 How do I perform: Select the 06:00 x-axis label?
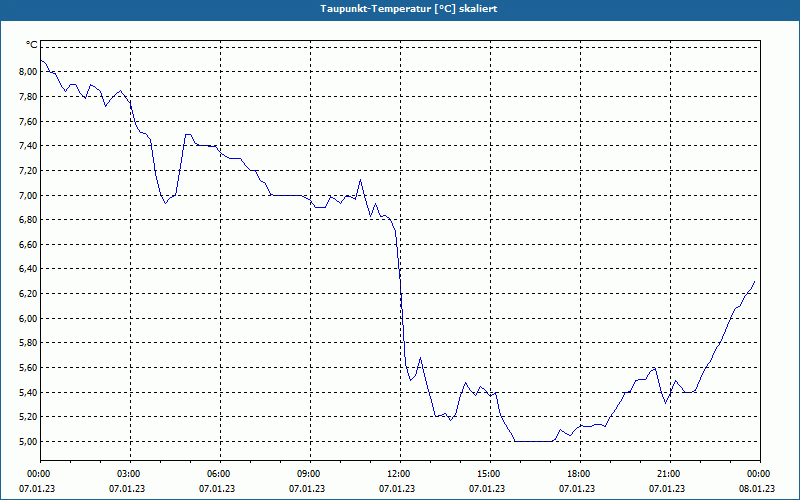click(217, 474)
